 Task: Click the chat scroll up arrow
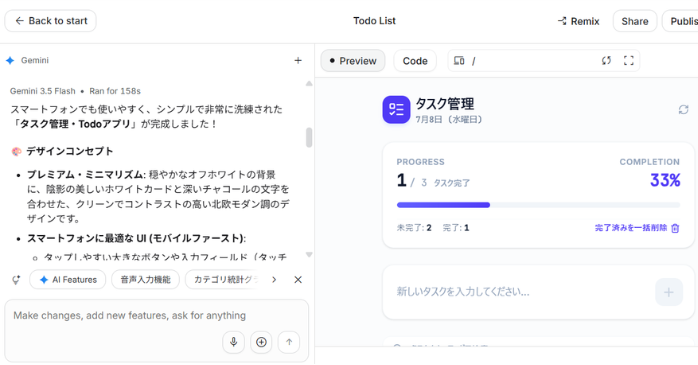309,84
